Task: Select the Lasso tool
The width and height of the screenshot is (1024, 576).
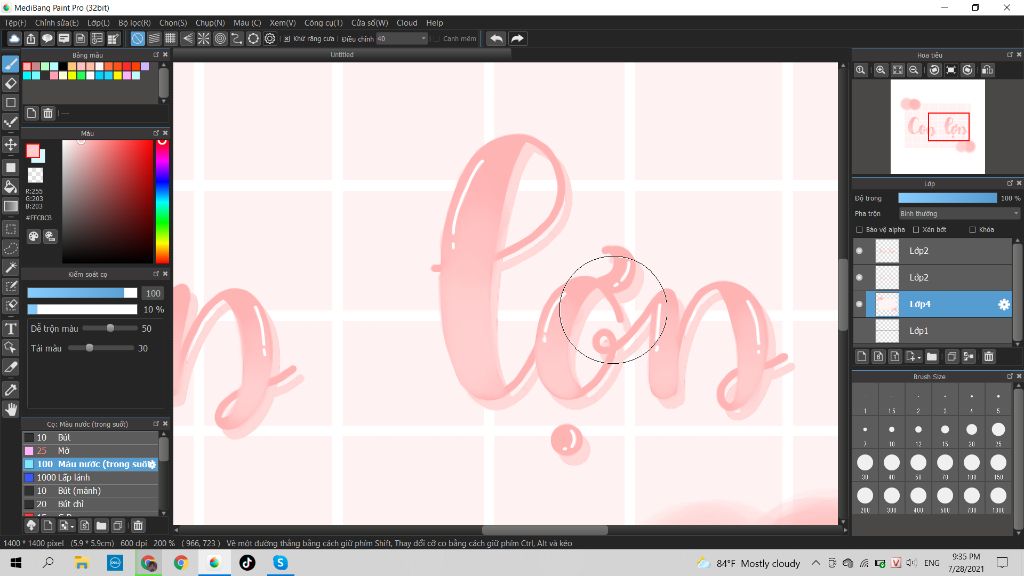Action: [x=10, y=248]
